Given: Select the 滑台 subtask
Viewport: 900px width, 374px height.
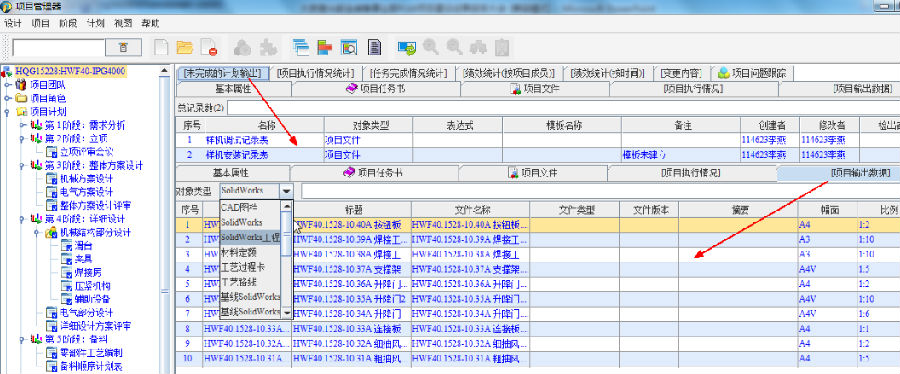Looking at the screenshot, I should pos(83,246).
